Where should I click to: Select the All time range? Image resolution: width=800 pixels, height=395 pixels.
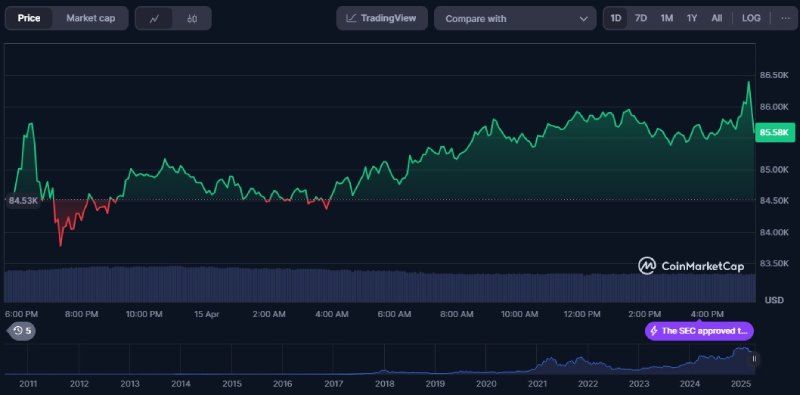pyautogui.click(x=716, y=18)
